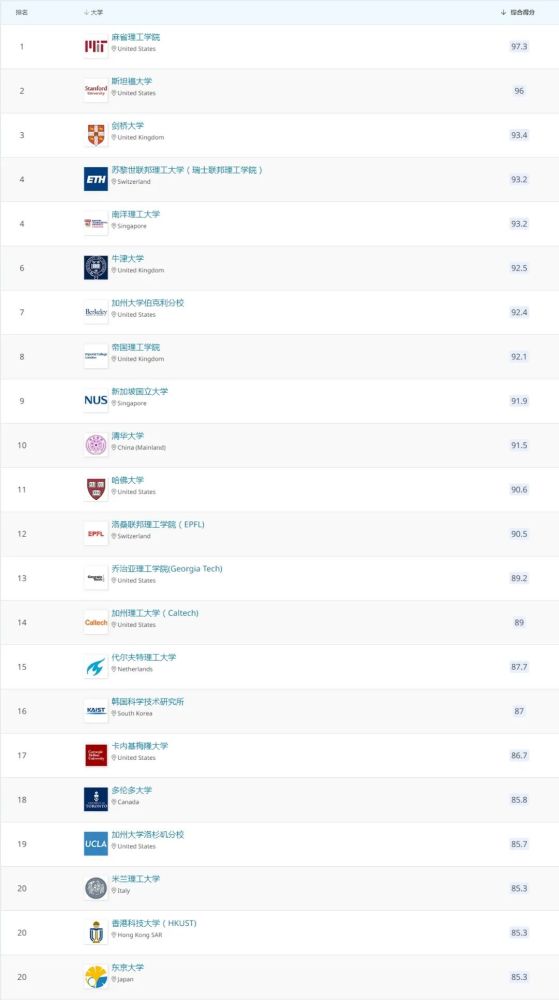Select the Caltech logo
Viewport: 559px width, 1000px height.
(96, 622)
